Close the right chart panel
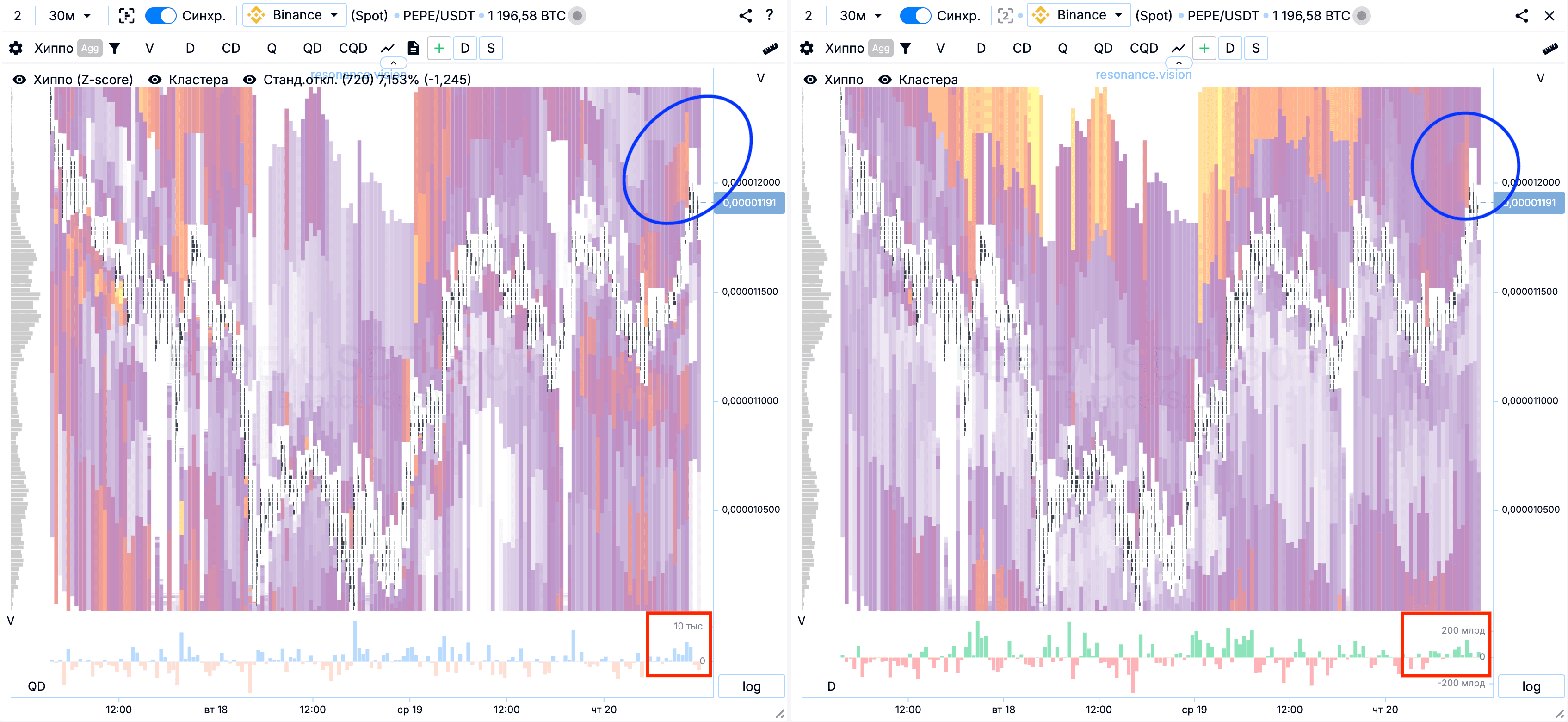 pos(1550,15)
